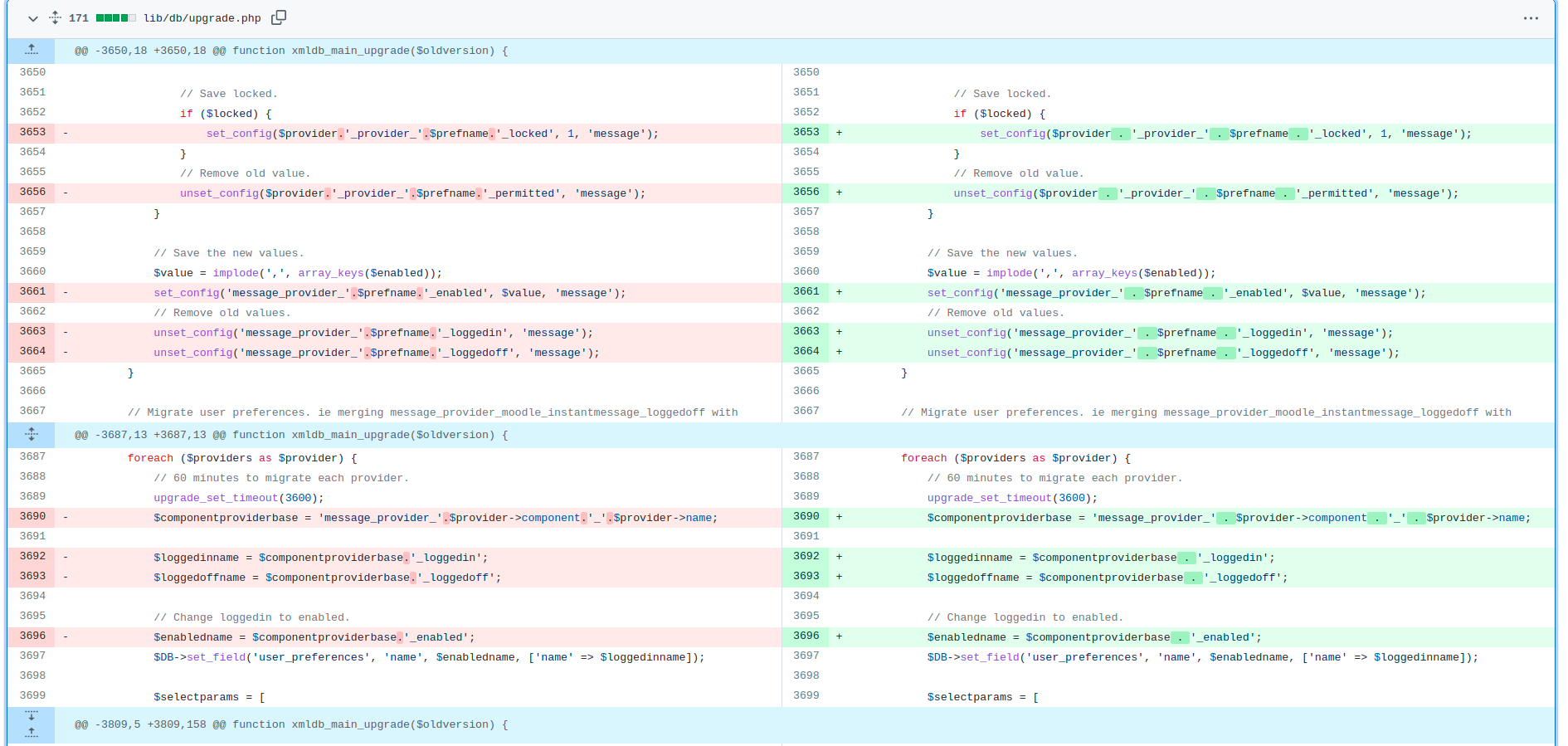Click deleted line number 3692

(x=32, y=557)
